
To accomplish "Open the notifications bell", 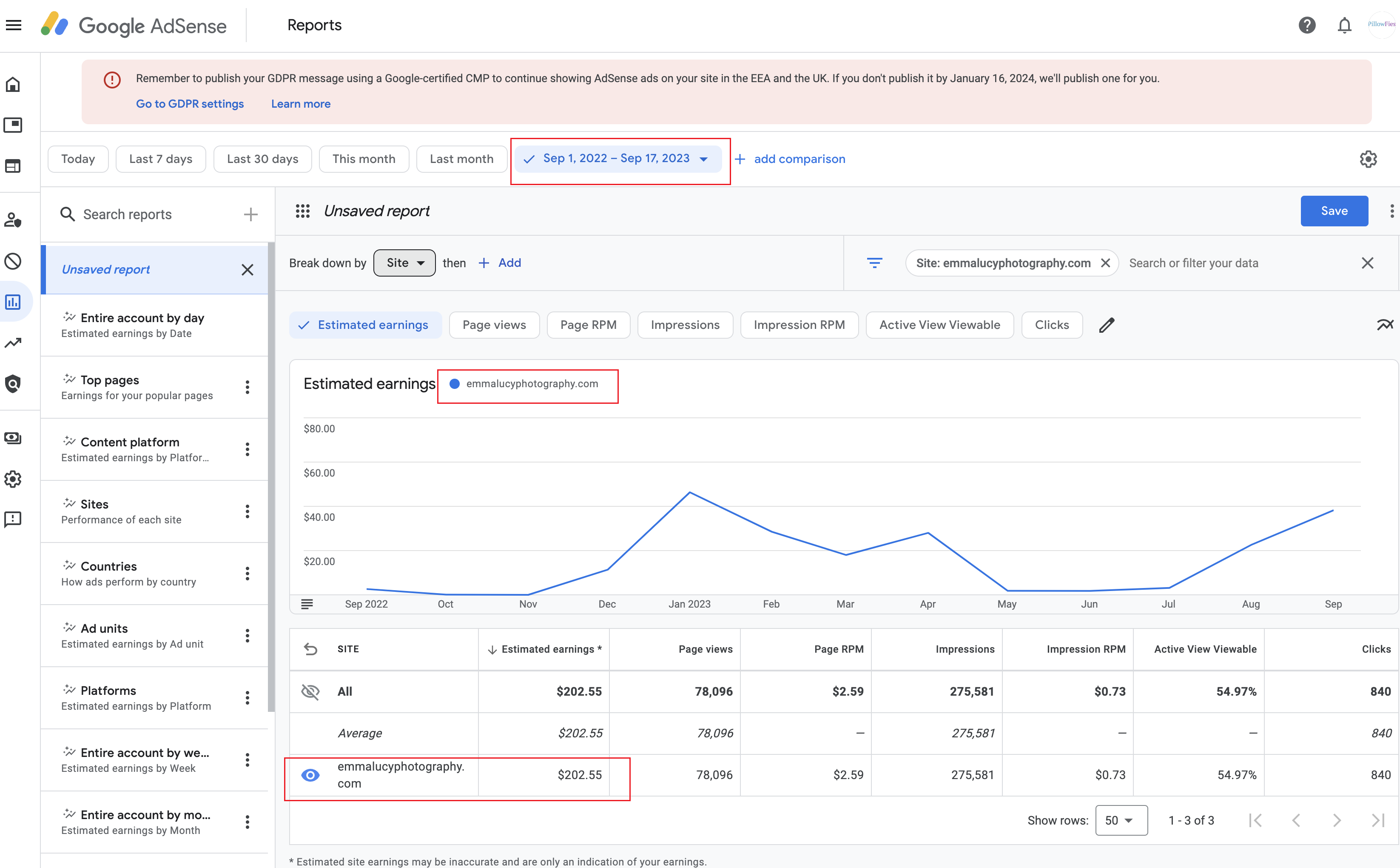I will (x=1344, y=25).
